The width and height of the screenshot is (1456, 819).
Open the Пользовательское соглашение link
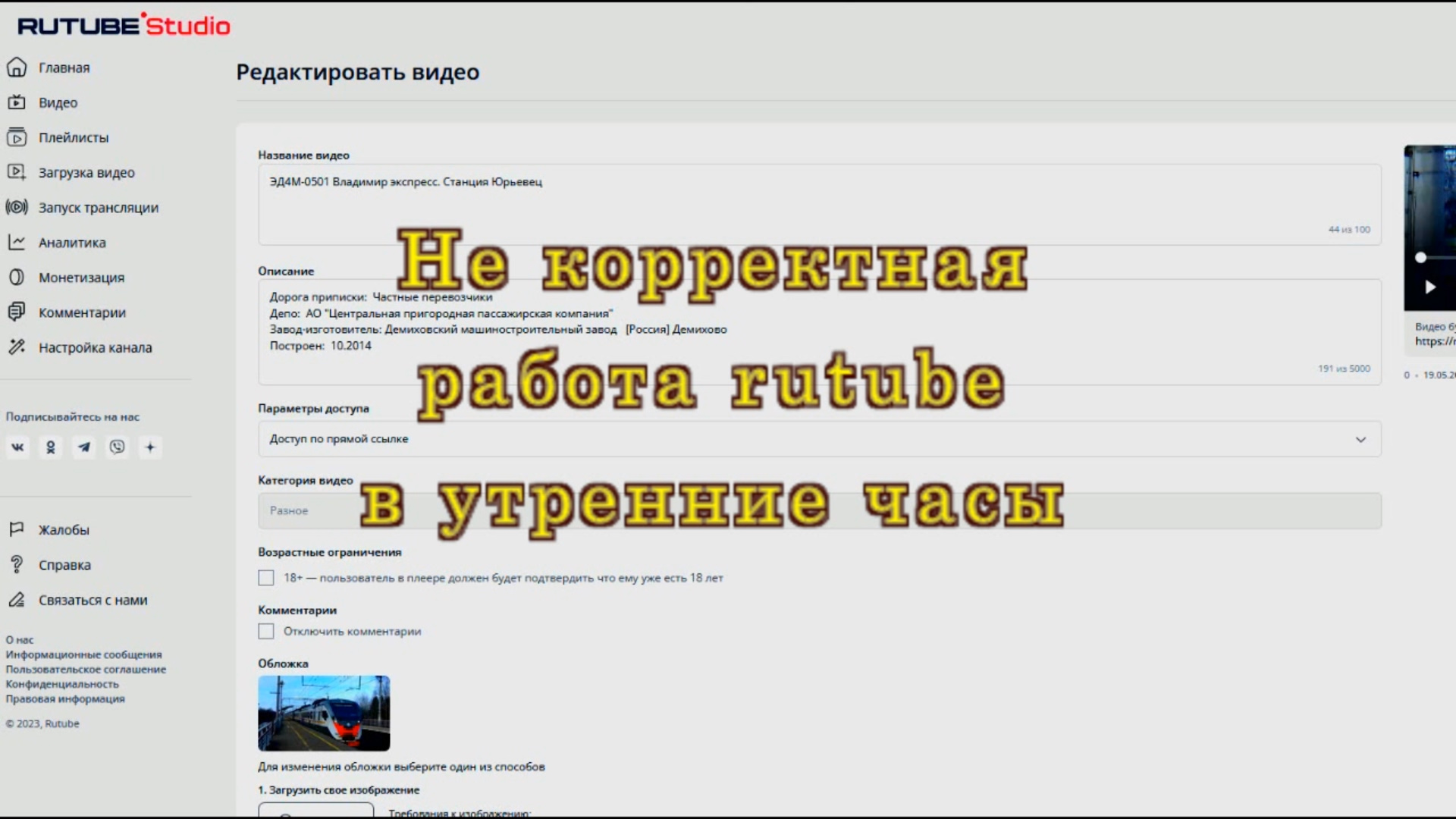tap(86, 669)
